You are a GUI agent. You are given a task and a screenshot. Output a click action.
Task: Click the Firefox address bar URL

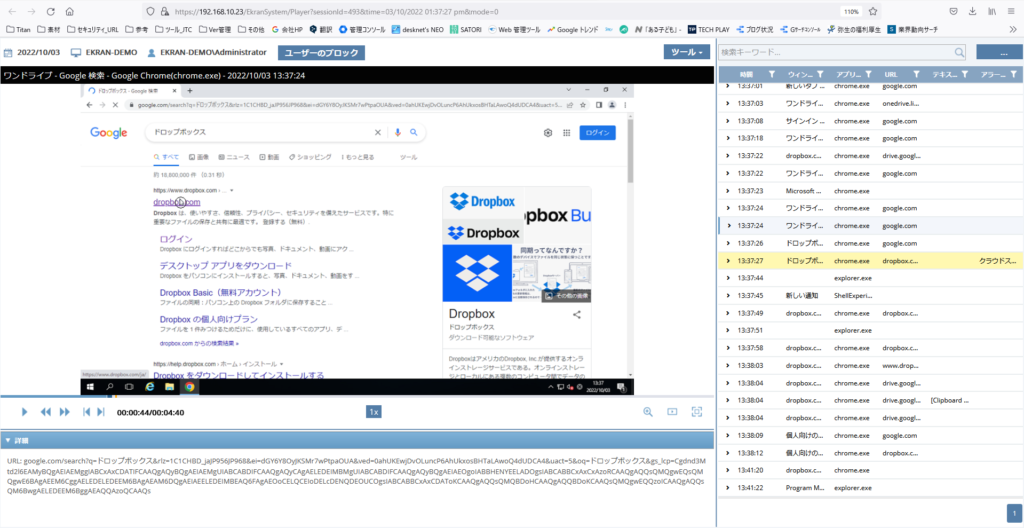(x=336, y=12)
